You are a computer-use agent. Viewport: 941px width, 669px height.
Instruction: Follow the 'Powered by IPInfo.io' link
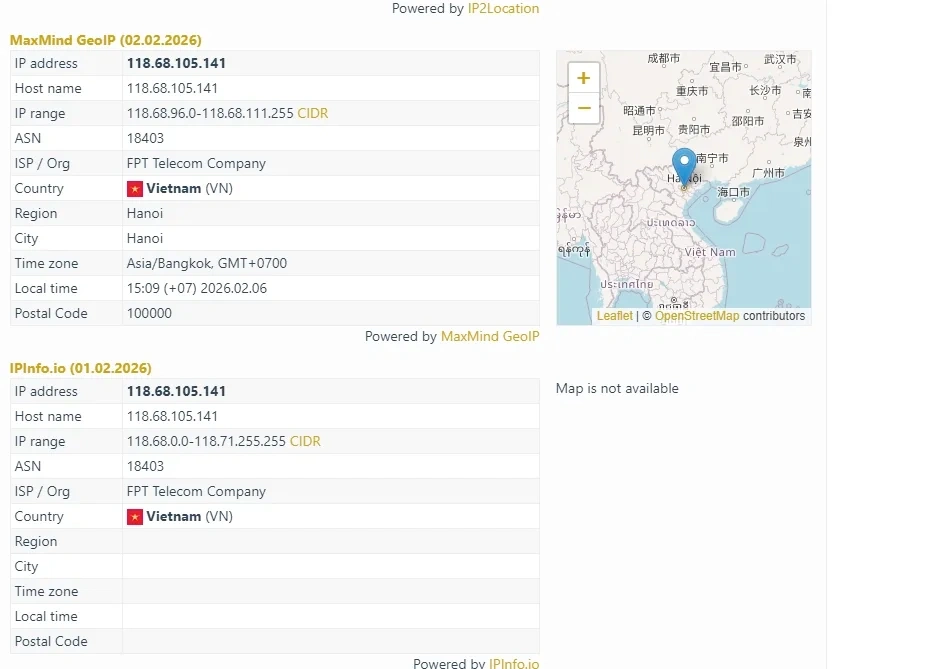pos(513,663)
